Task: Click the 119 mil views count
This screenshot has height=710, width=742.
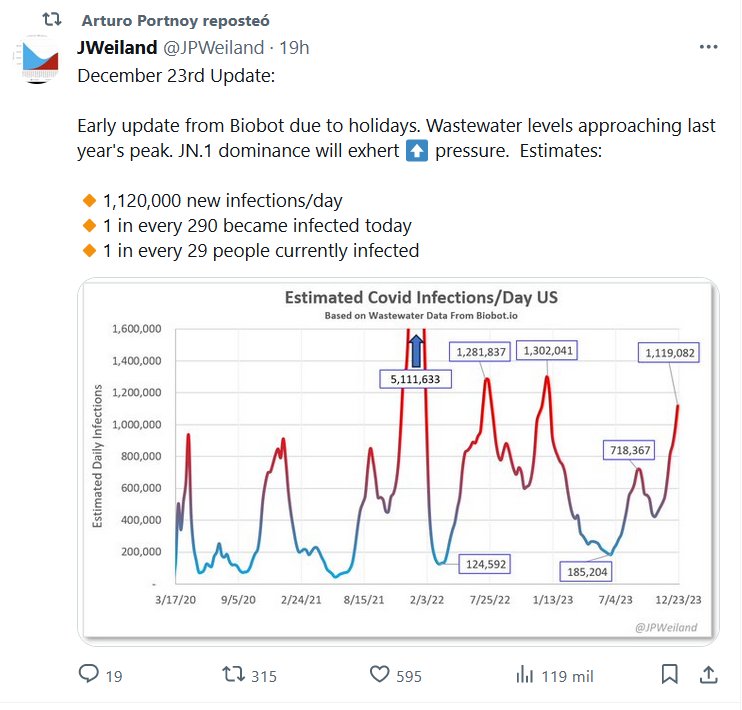Action: [x=567, y=676]
